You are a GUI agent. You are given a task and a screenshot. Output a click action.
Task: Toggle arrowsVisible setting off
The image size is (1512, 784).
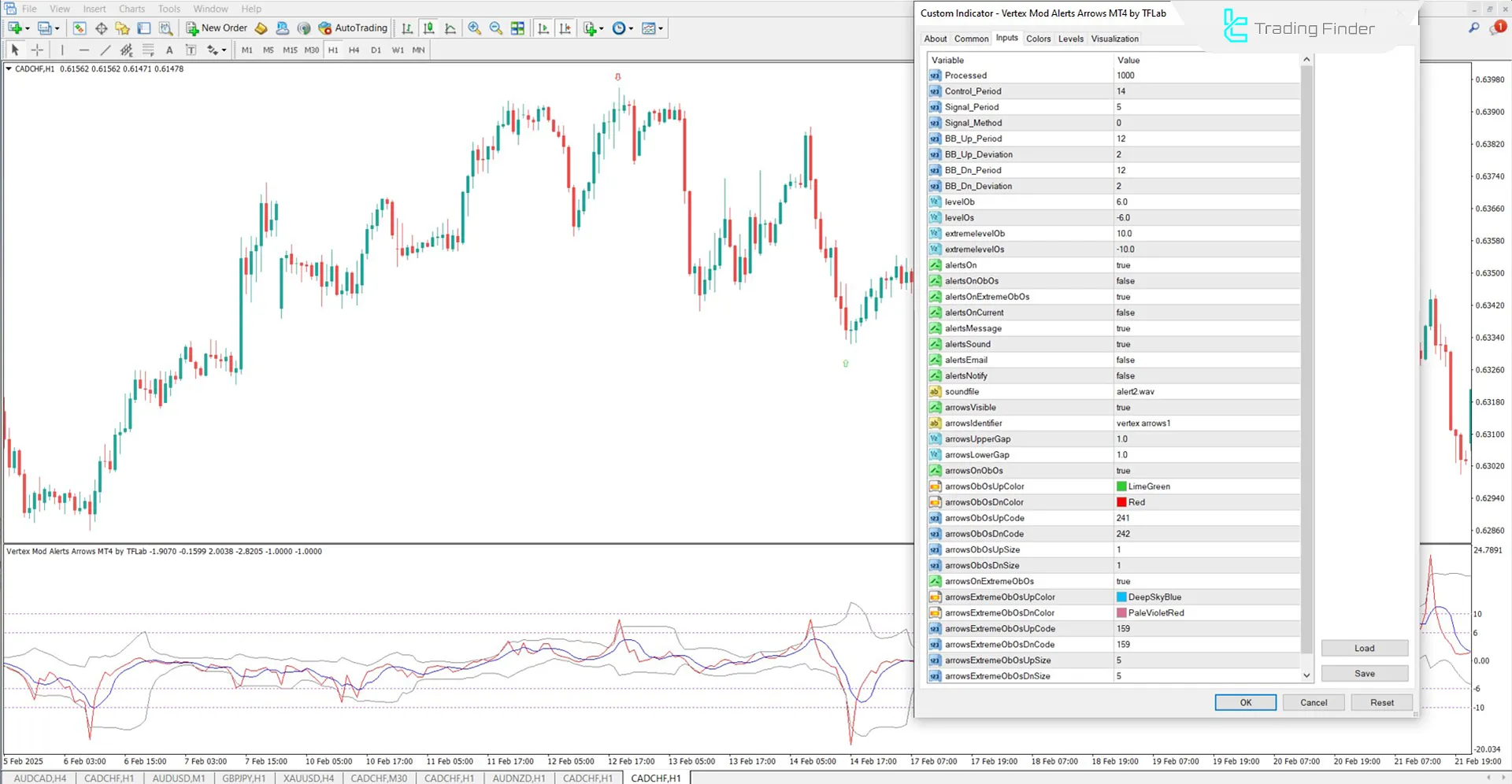[1205, 407]
